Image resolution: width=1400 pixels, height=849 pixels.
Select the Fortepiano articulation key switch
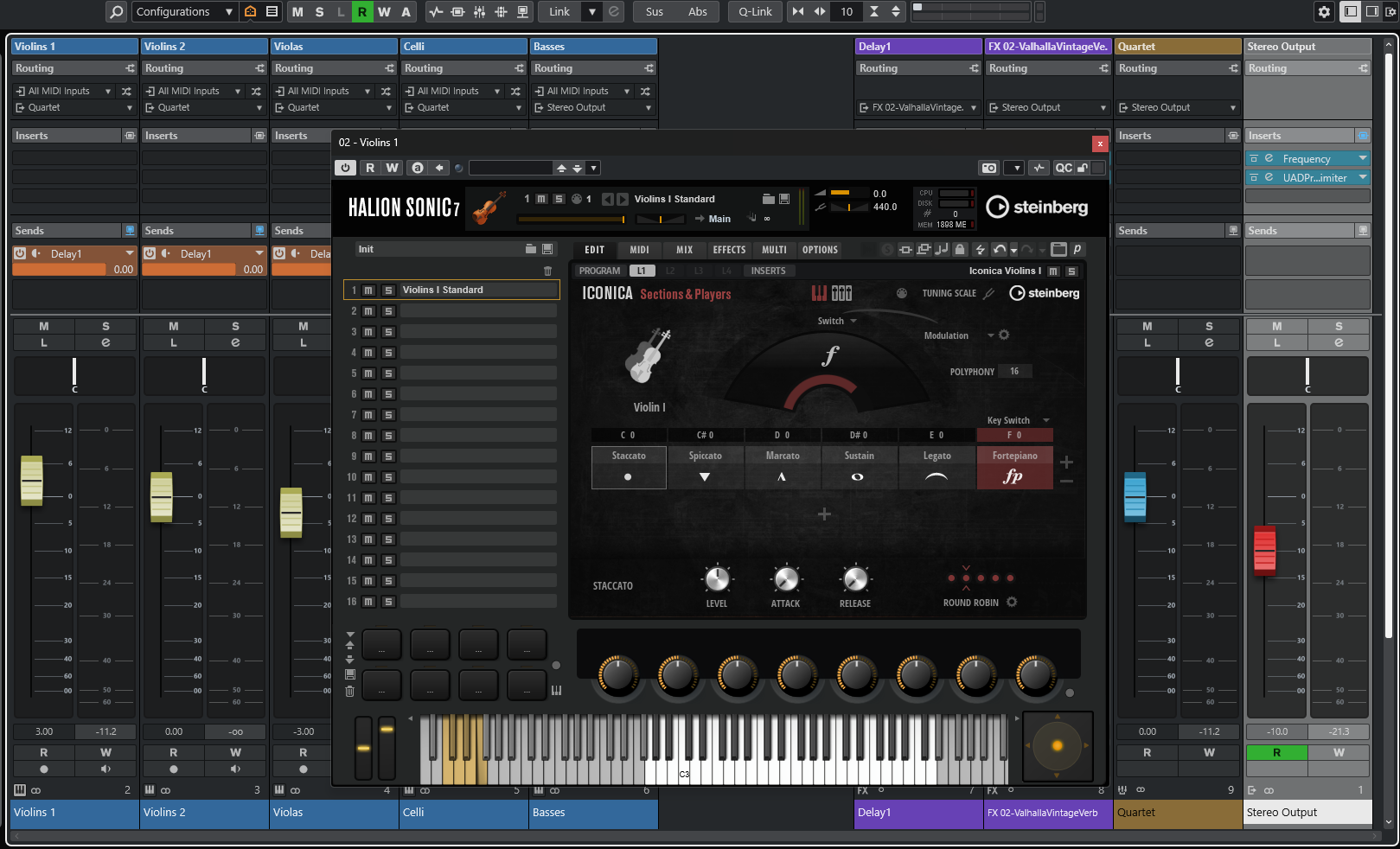(x=1015, y=467)
